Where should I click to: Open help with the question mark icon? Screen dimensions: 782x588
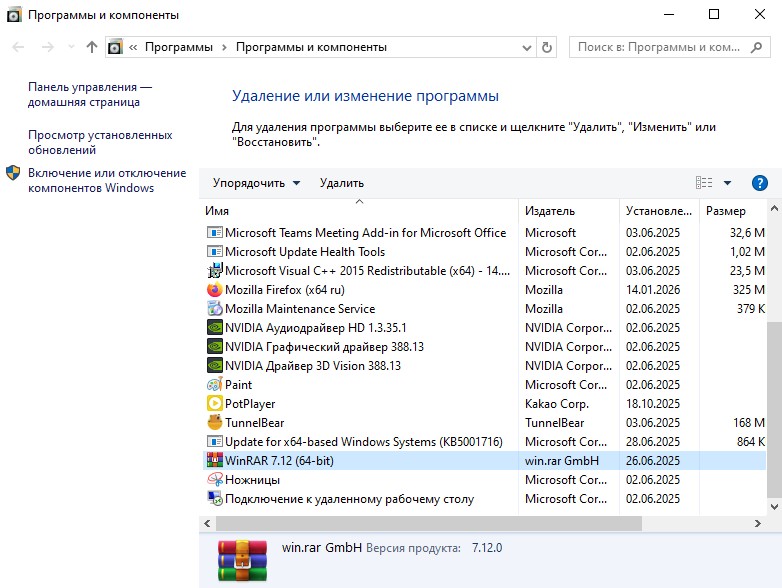(x=759, y=183)
